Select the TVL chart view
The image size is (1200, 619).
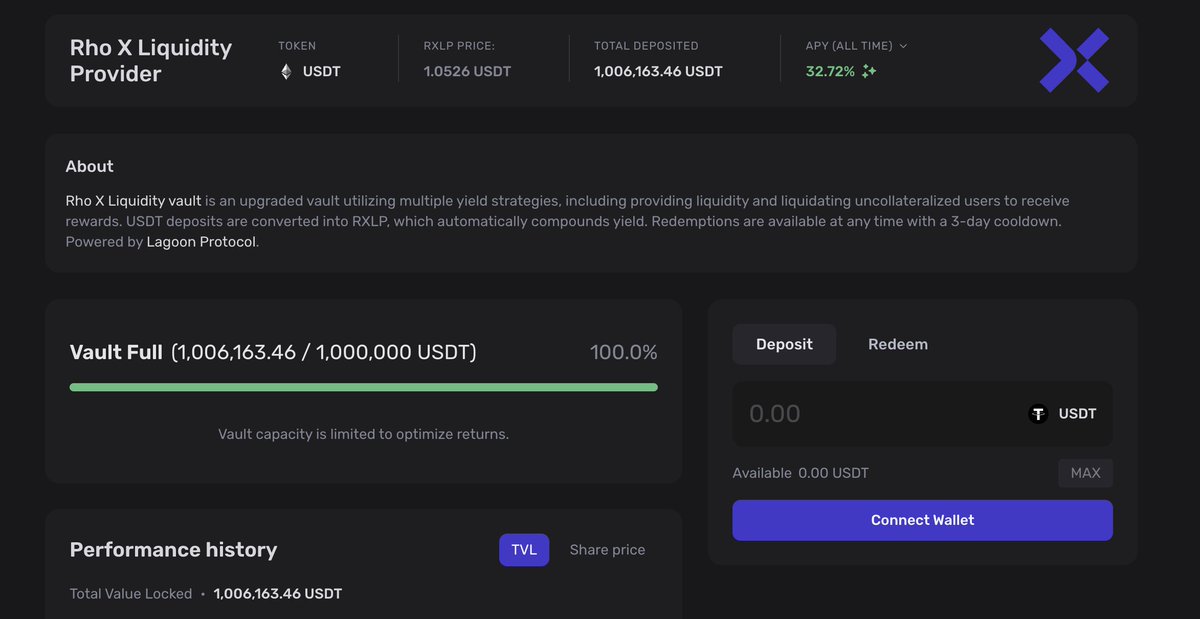pyautogui.click(x=524, y=550)
